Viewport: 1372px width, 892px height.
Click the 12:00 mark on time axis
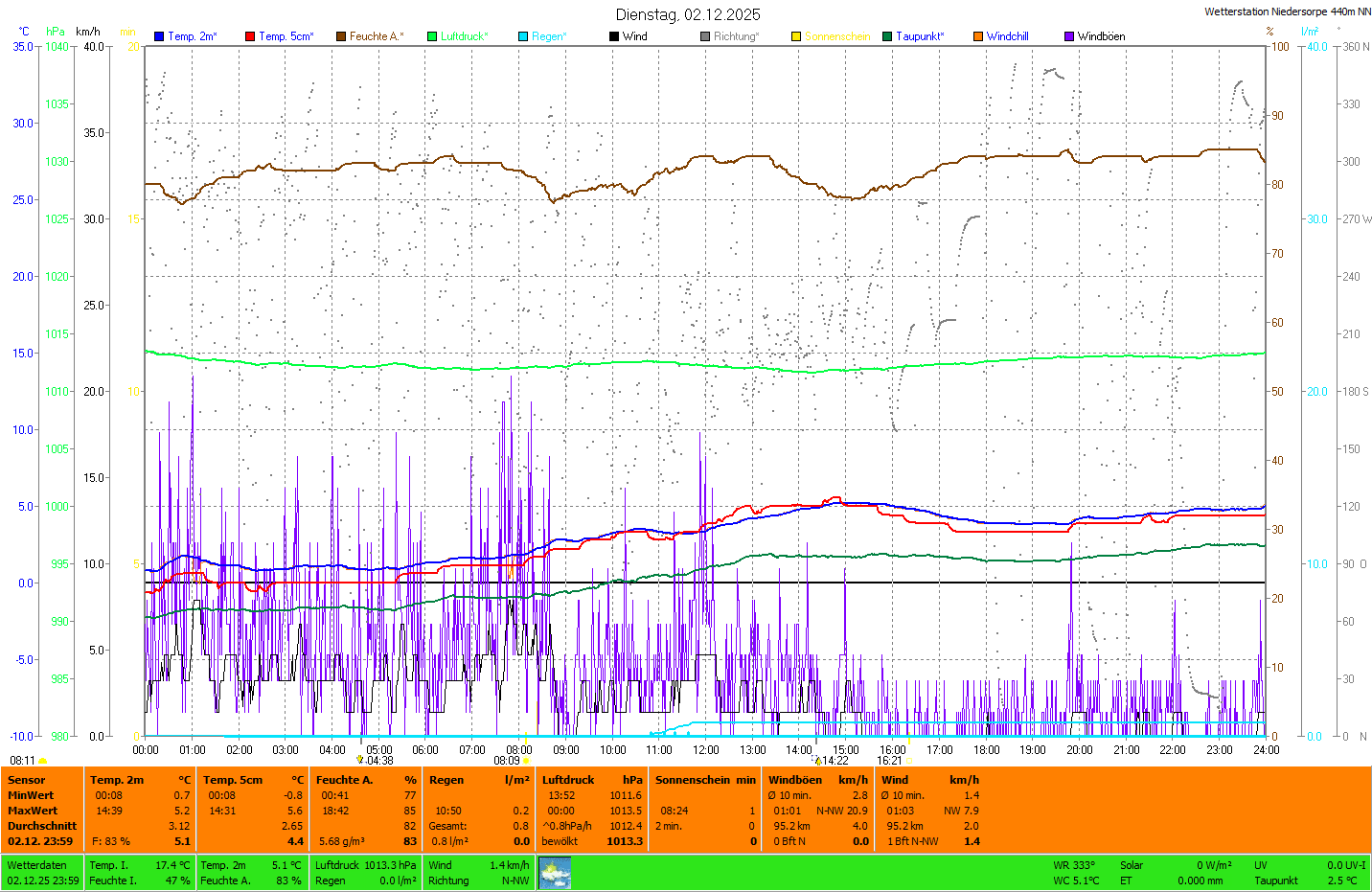706,750
